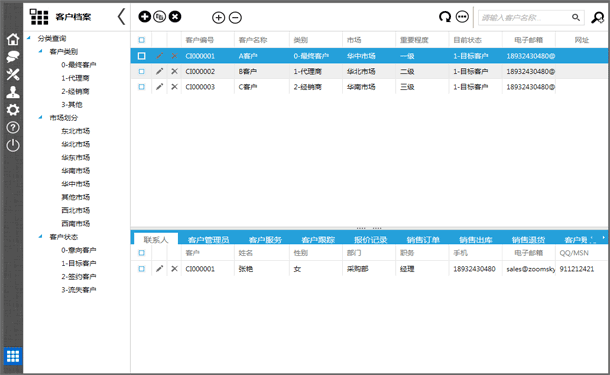Filter by 2-经销商 category
This screenshot has width=610, height=375.
[x=75, y=91]
